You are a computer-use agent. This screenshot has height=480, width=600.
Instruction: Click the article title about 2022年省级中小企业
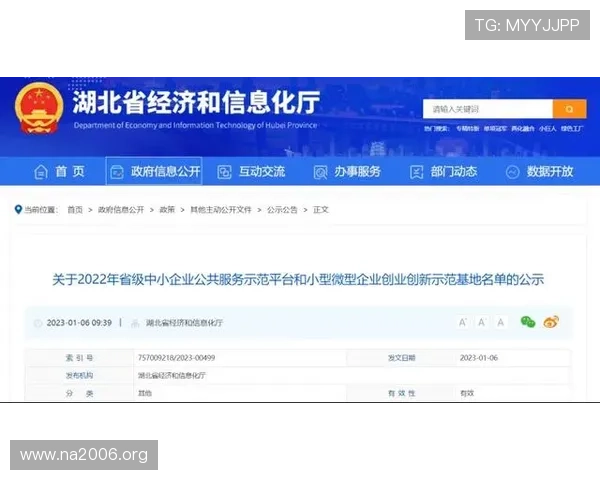(x=298, y=279)
